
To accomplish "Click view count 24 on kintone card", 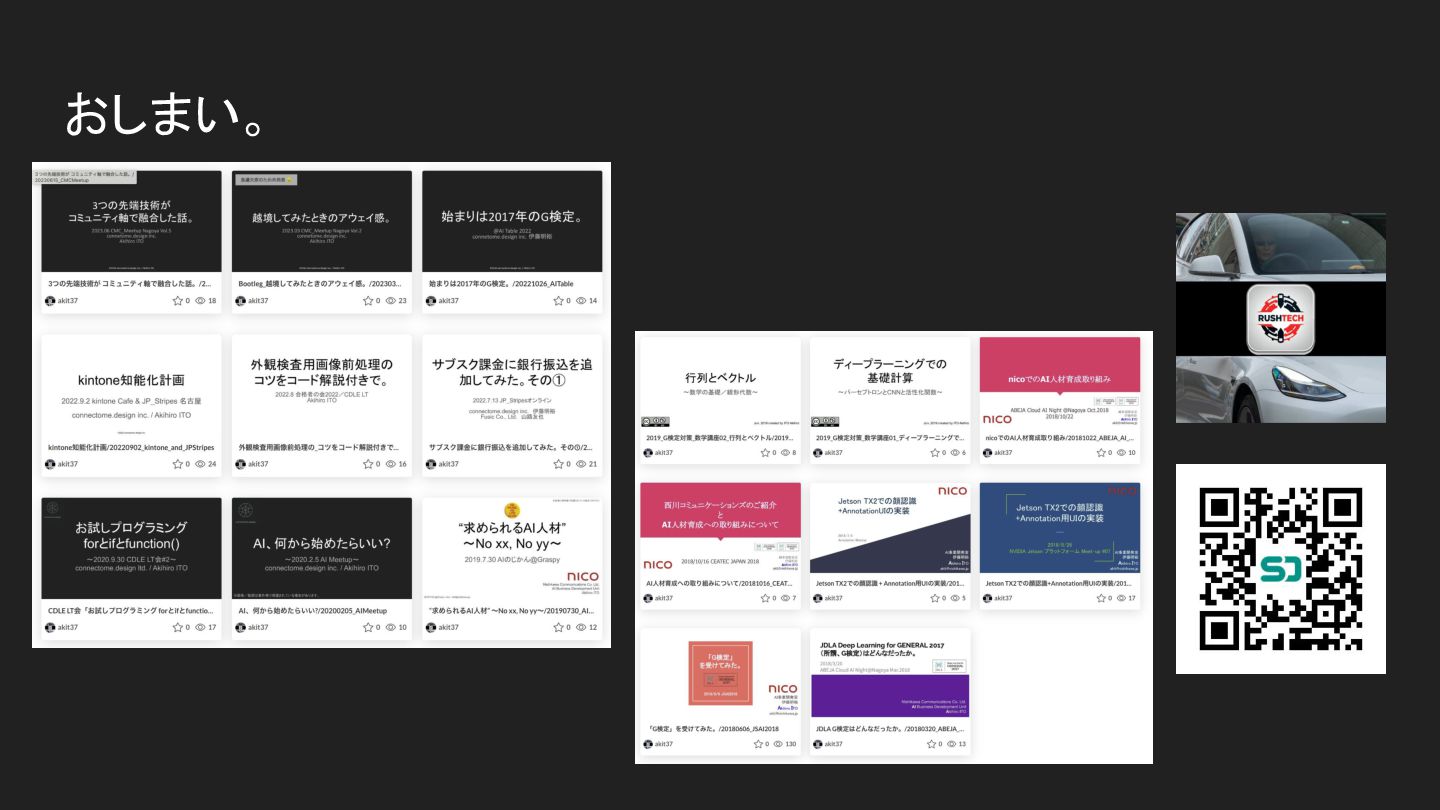I will click(212, 464).
